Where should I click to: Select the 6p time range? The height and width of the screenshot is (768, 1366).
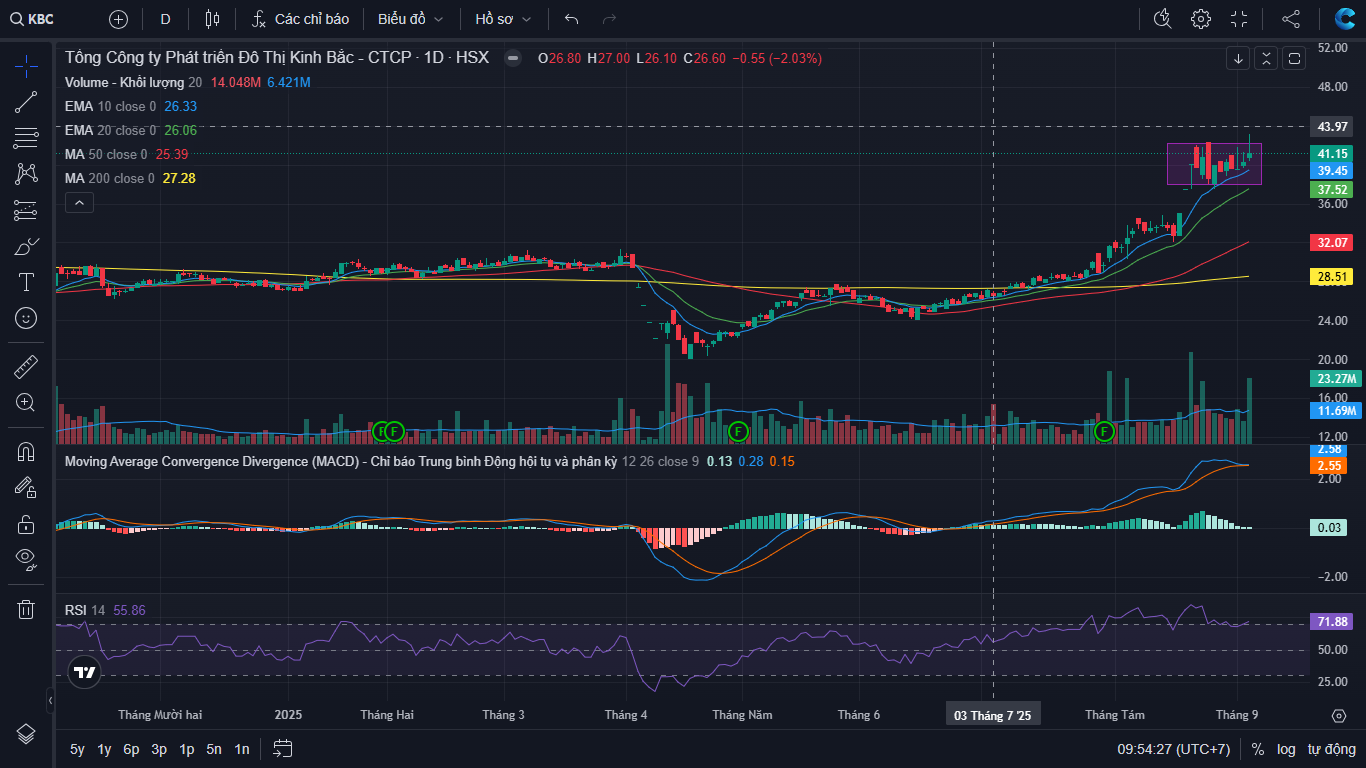click(x=131, y=749)
